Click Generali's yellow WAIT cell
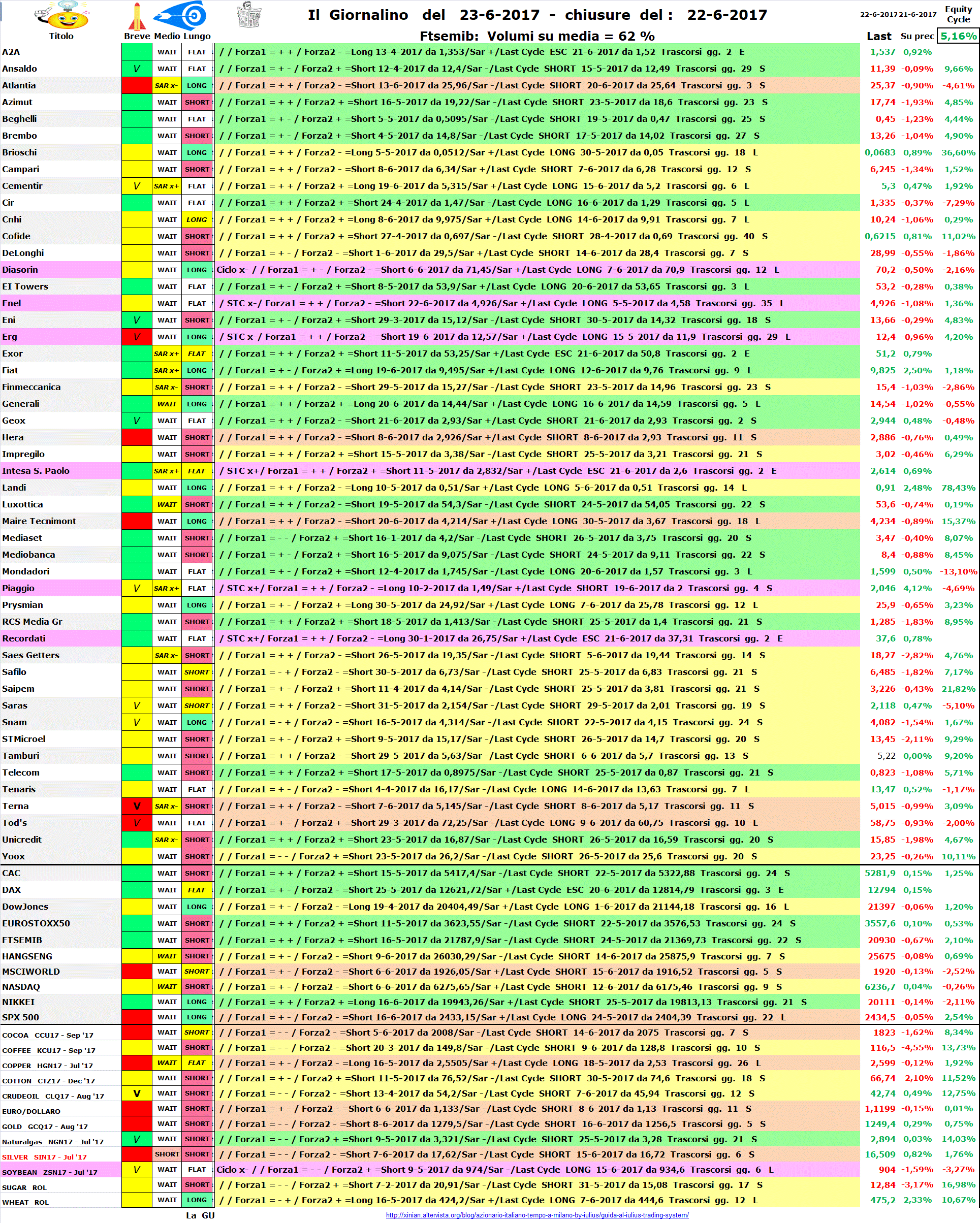 pos(167,404)
